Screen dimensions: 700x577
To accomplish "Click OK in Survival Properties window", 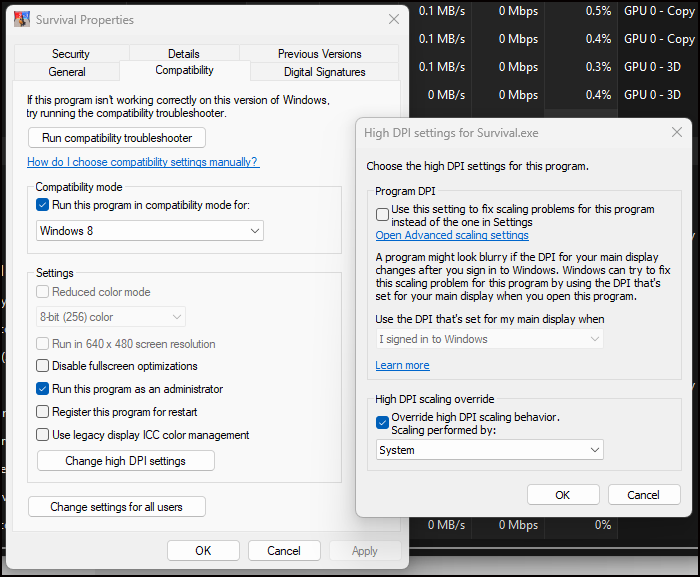I will (x=203, y=551).
